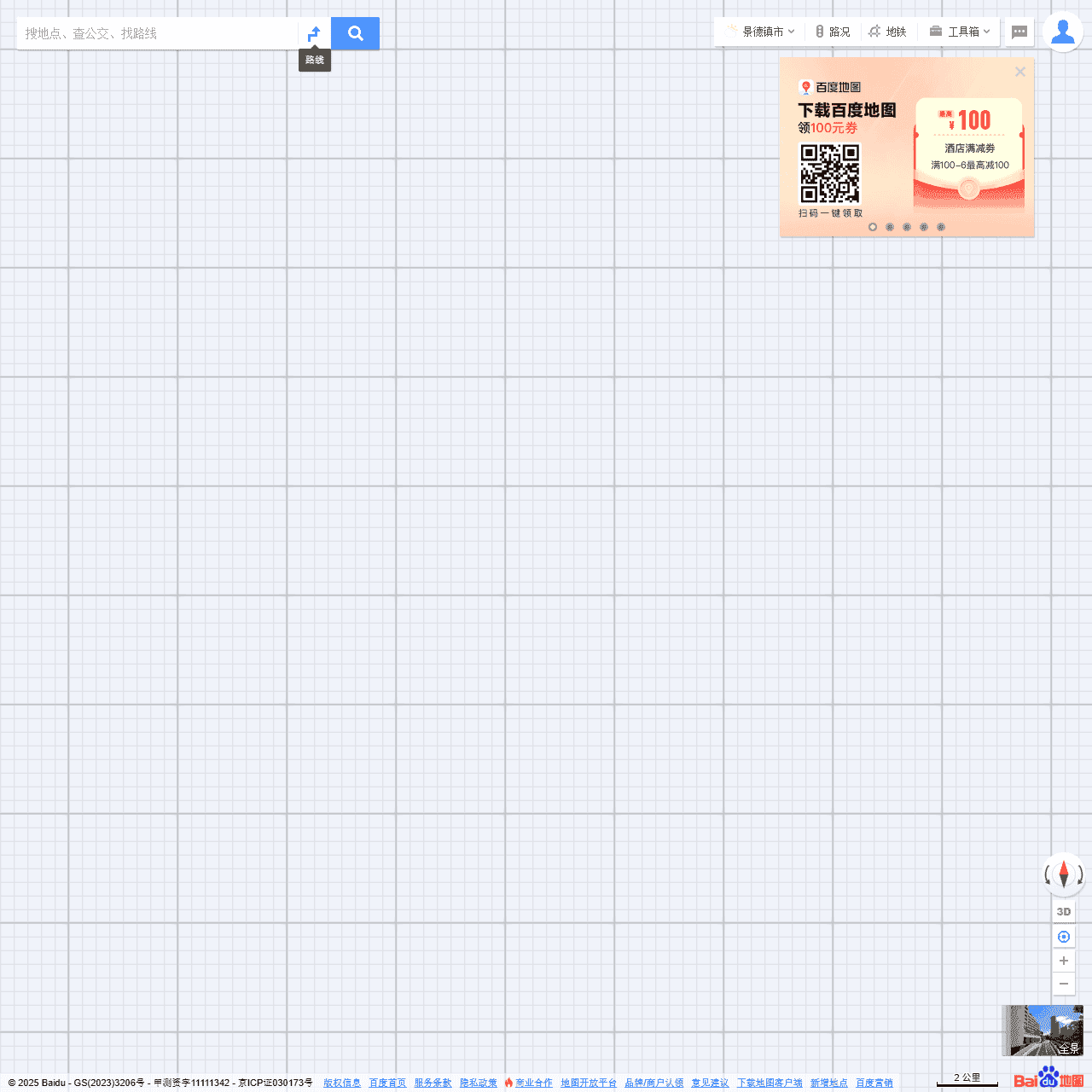1092x1092 pixels.
Task: Expand the 景德镇市 city selector dropdown
Action: pyautogui.click(x=762, y=32)
